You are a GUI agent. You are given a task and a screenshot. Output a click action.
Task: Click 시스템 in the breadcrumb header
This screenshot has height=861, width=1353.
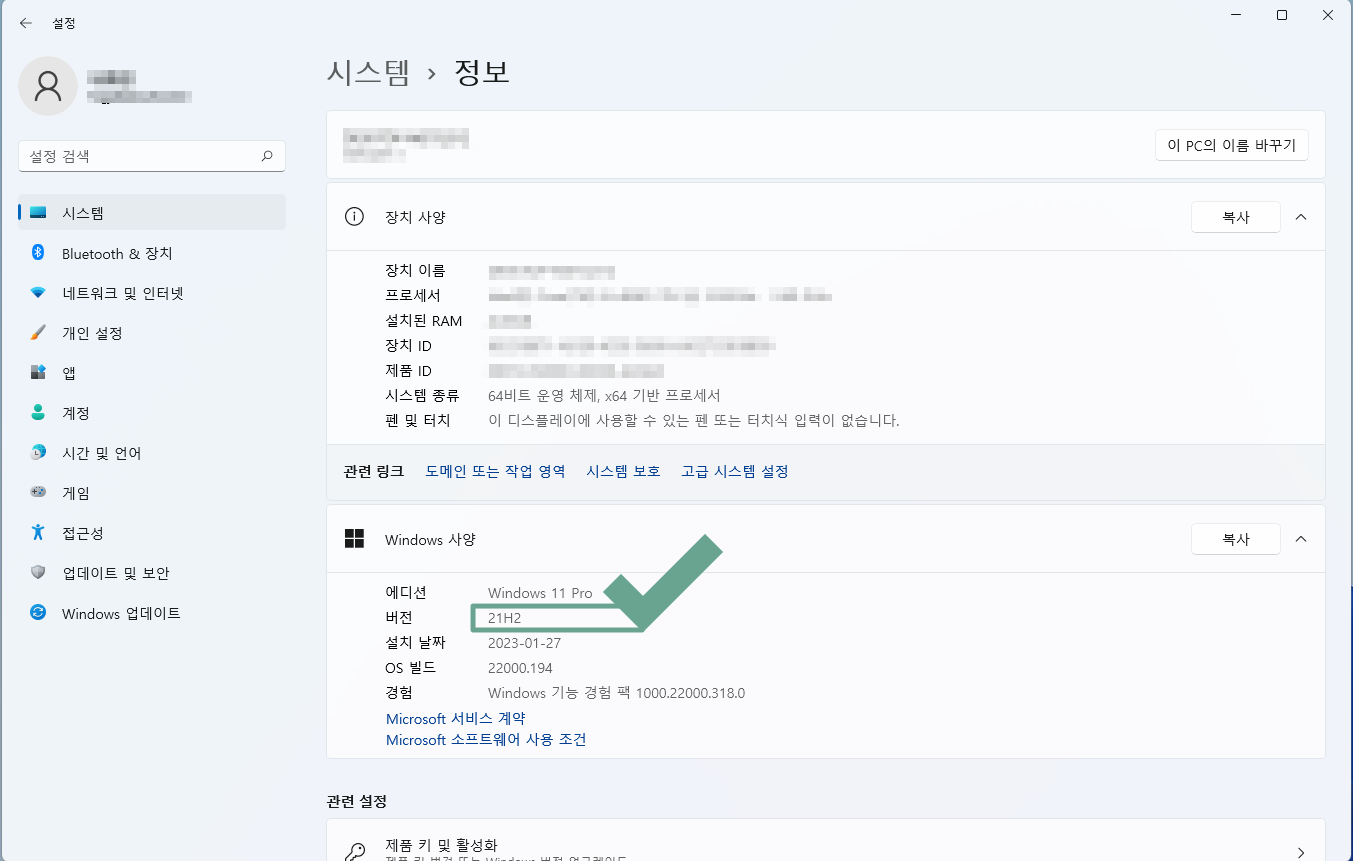tap(368, 71)
